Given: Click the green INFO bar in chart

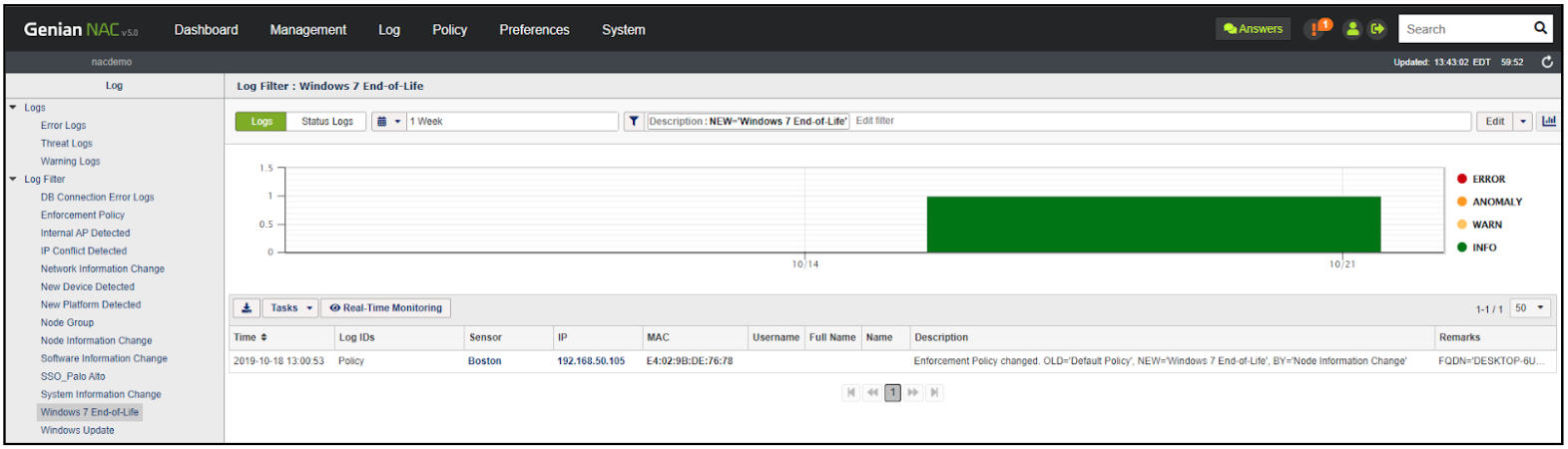Looking at the screenshot, I should pos(1153,224).
